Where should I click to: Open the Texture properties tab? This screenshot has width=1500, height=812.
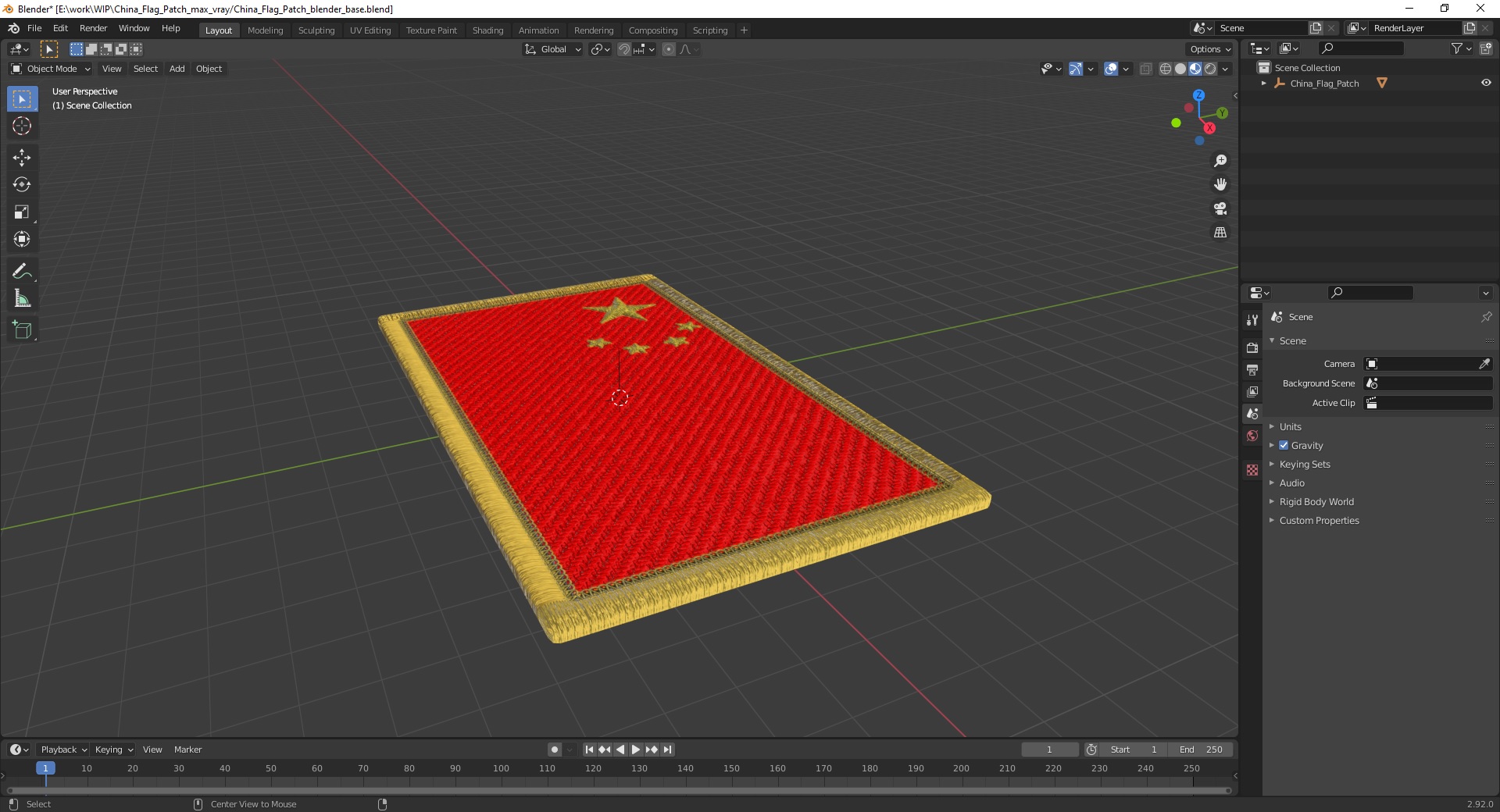tap(1252, 470)
